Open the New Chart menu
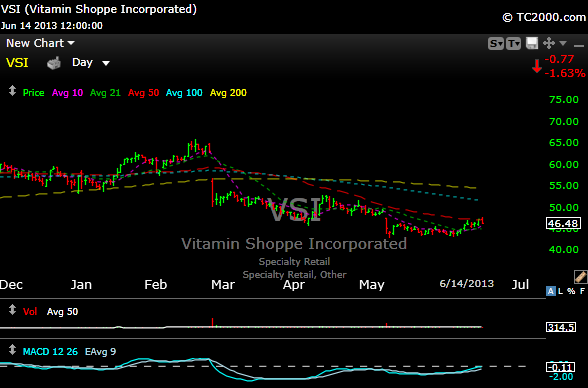Viewport: 588px width, 388px height. tap(40, 43)
